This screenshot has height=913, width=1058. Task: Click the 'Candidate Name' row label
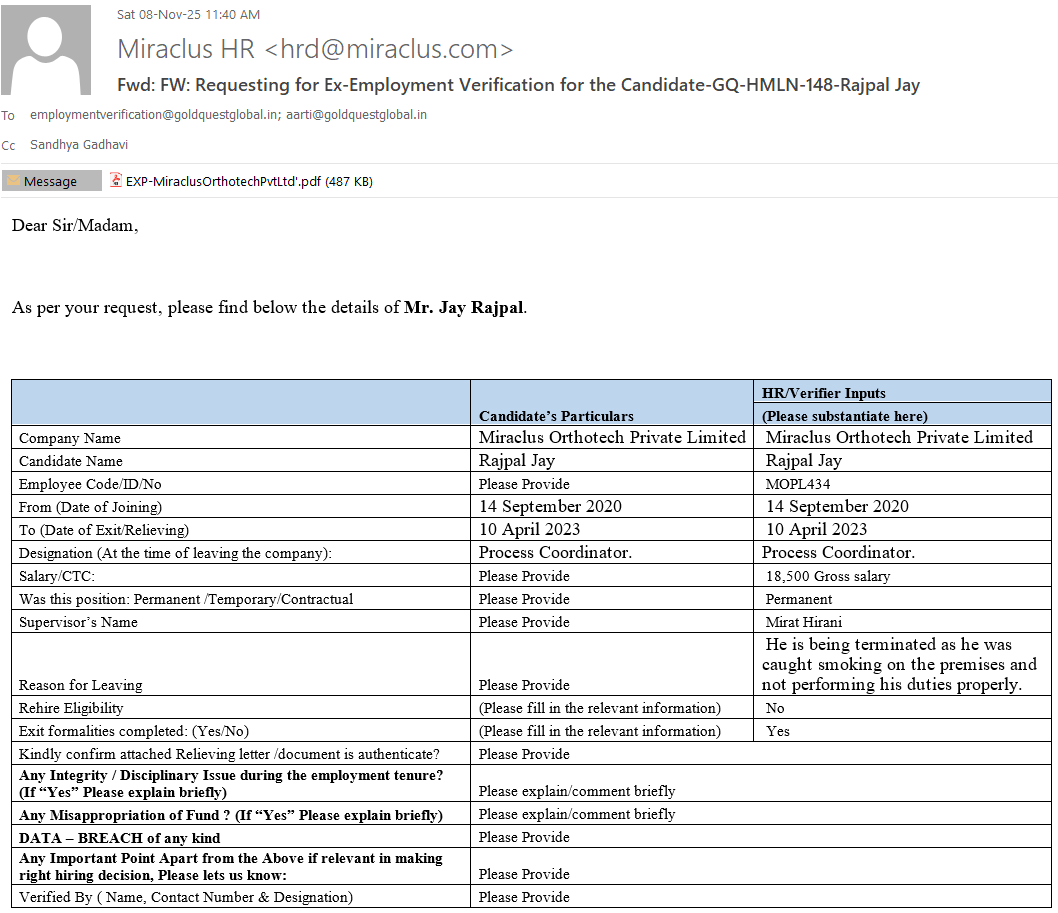pos(71,461)
